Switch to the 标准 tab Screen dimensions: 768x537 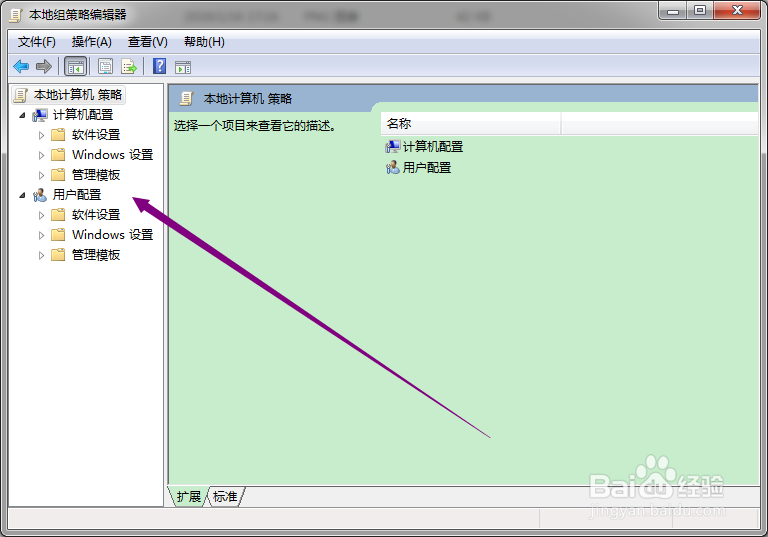(x=225, y=497)
